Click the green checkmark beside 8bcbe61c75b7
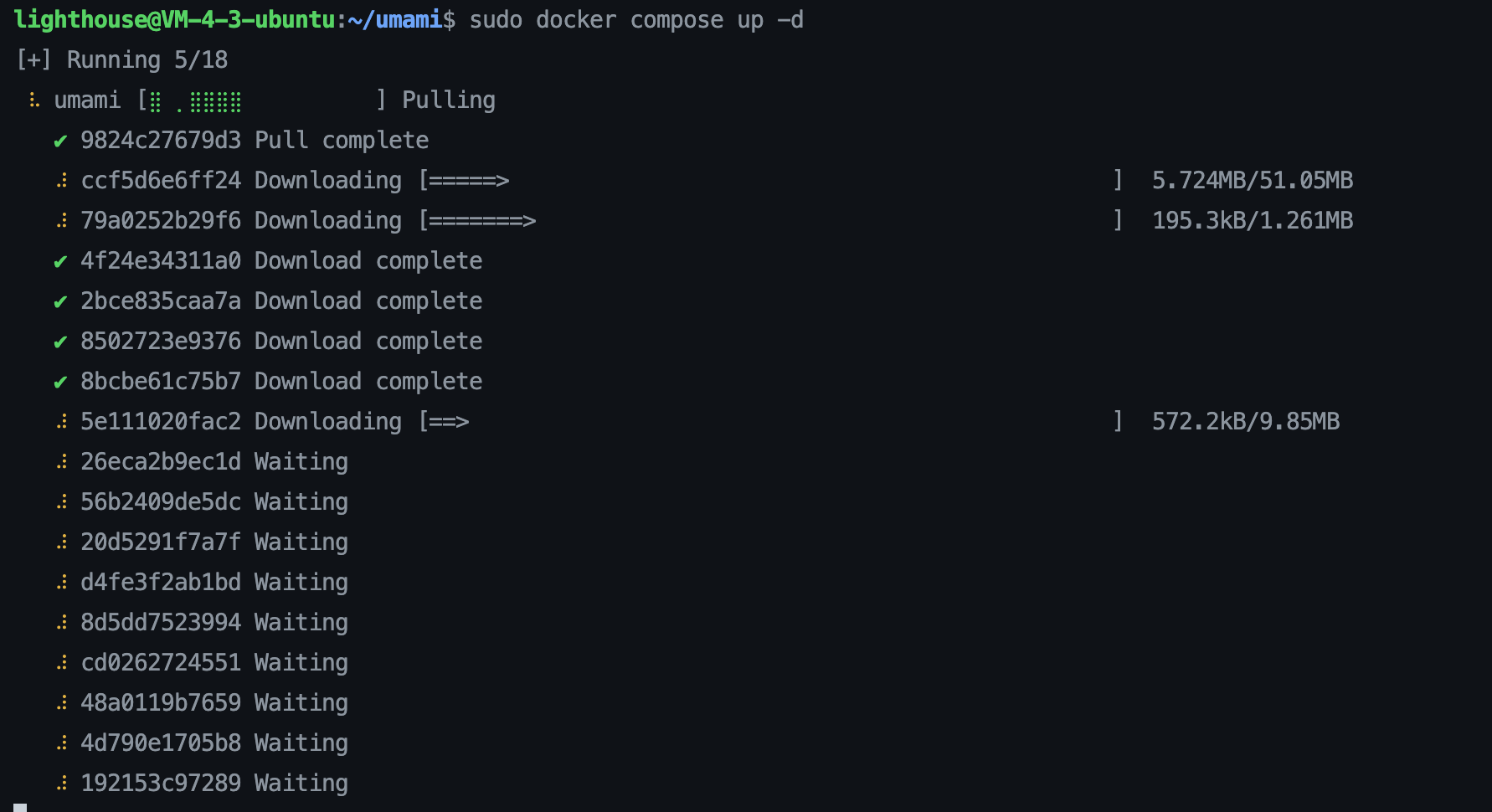This screenshot has height=812, width=1492. pos(60,383)
